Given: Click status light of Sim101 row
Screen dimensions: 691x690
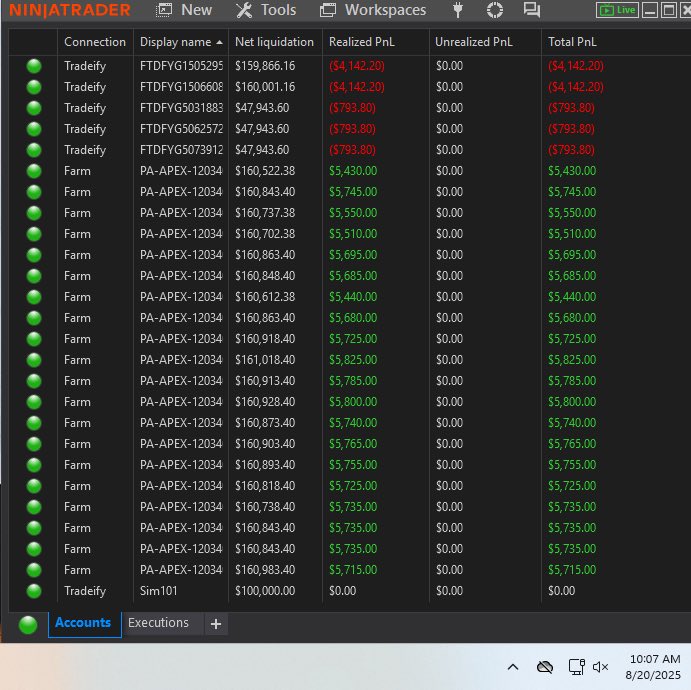Looking at the screenshot, I should click(34, 591).
